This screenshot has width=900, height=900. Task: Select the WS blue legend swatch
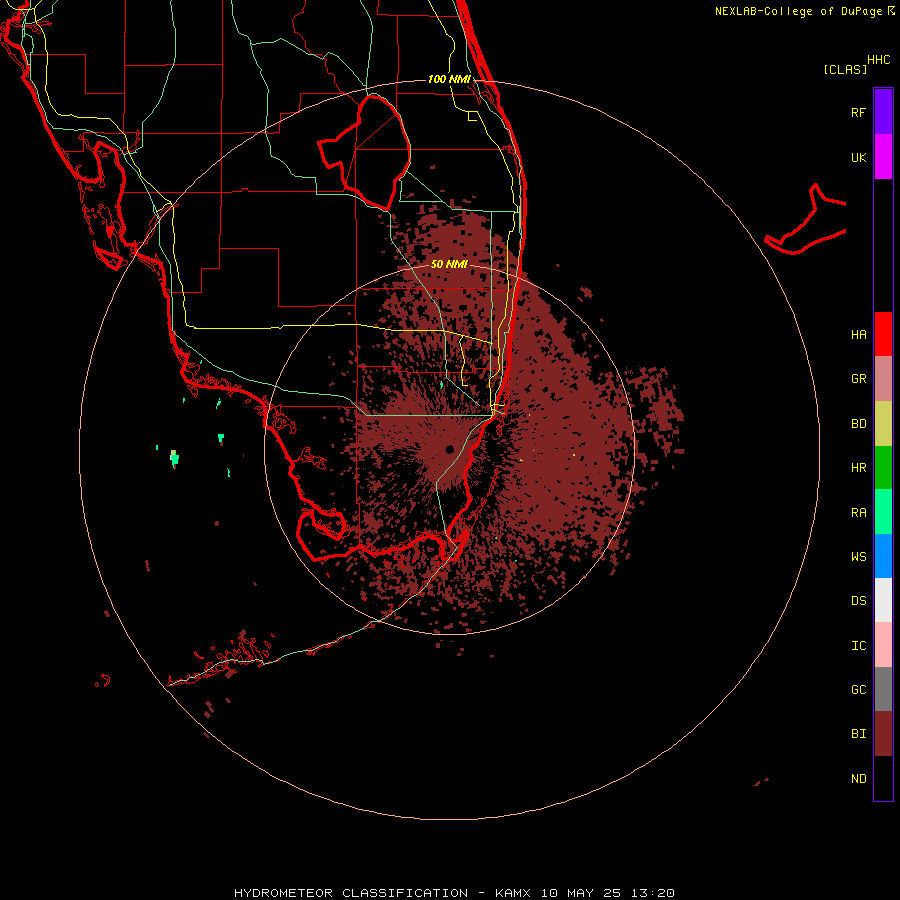click(883, 556)
